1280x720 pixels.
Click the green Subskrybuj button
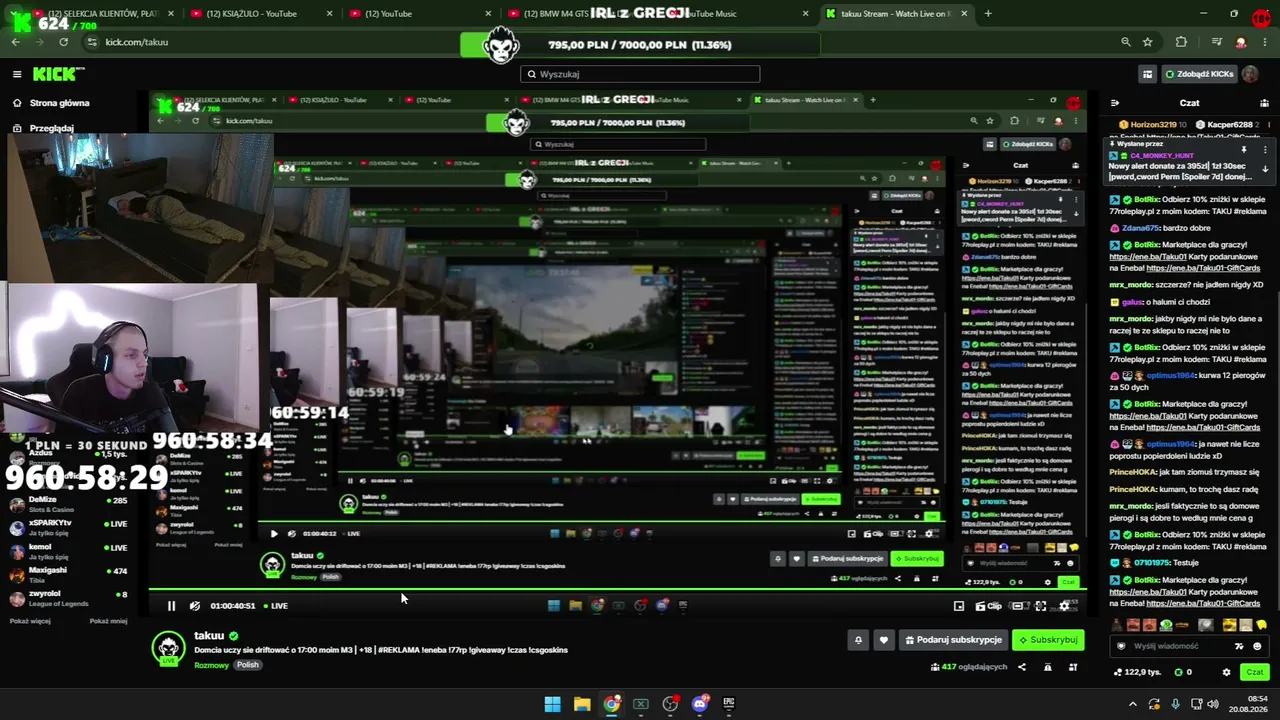1048,640
